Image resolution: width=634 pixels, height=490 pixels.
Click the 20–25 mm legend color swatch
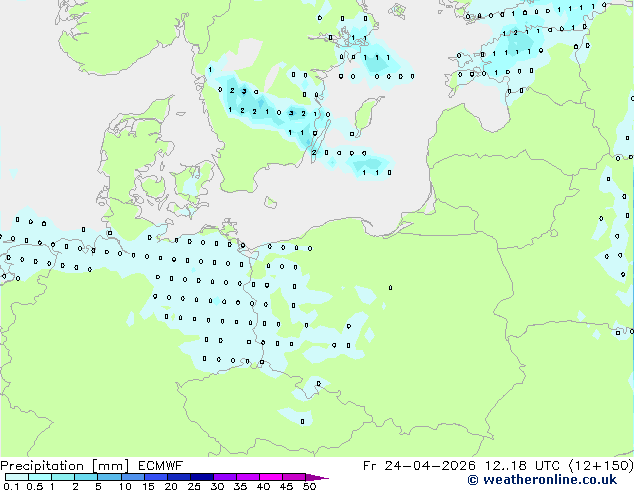(x=178, y=477)
